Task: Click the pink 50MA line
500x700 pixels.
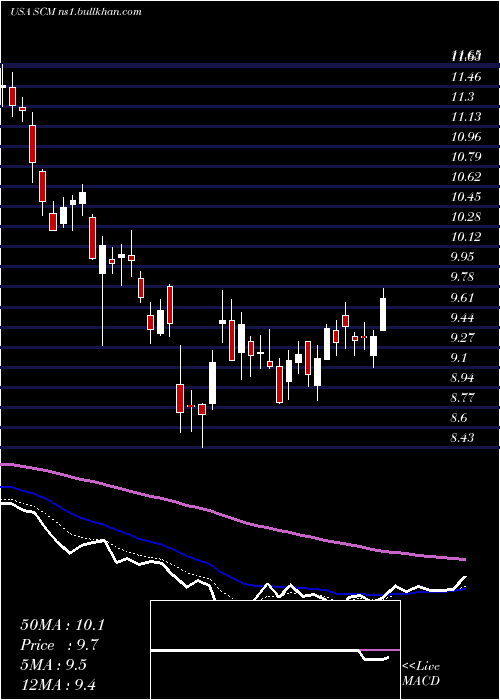Action: (x=232, y=517)
